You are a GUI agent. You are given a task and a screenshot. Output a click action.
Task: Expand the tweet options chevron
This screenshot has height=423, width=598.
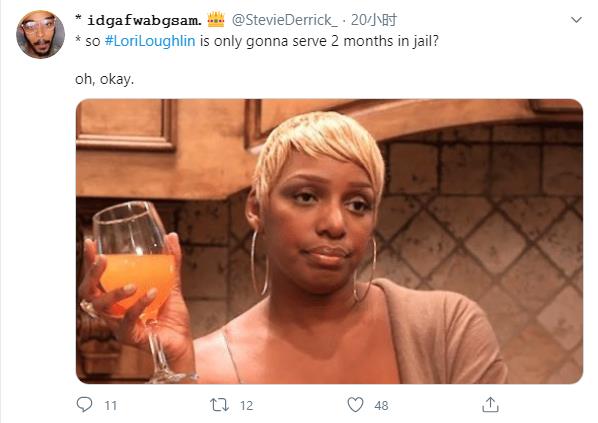(576, 19)
